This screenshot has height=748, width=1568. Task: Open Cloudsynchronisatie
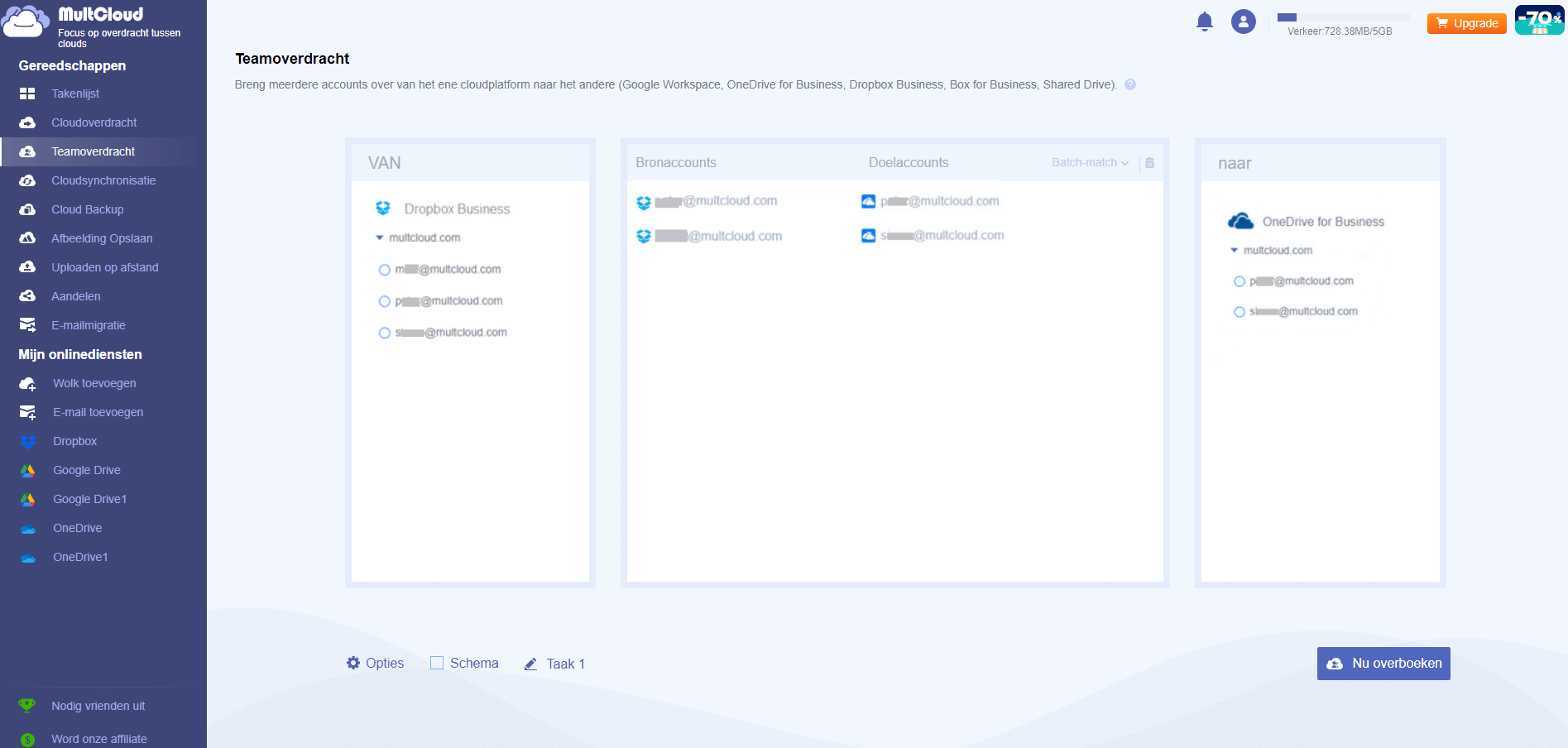103,180
